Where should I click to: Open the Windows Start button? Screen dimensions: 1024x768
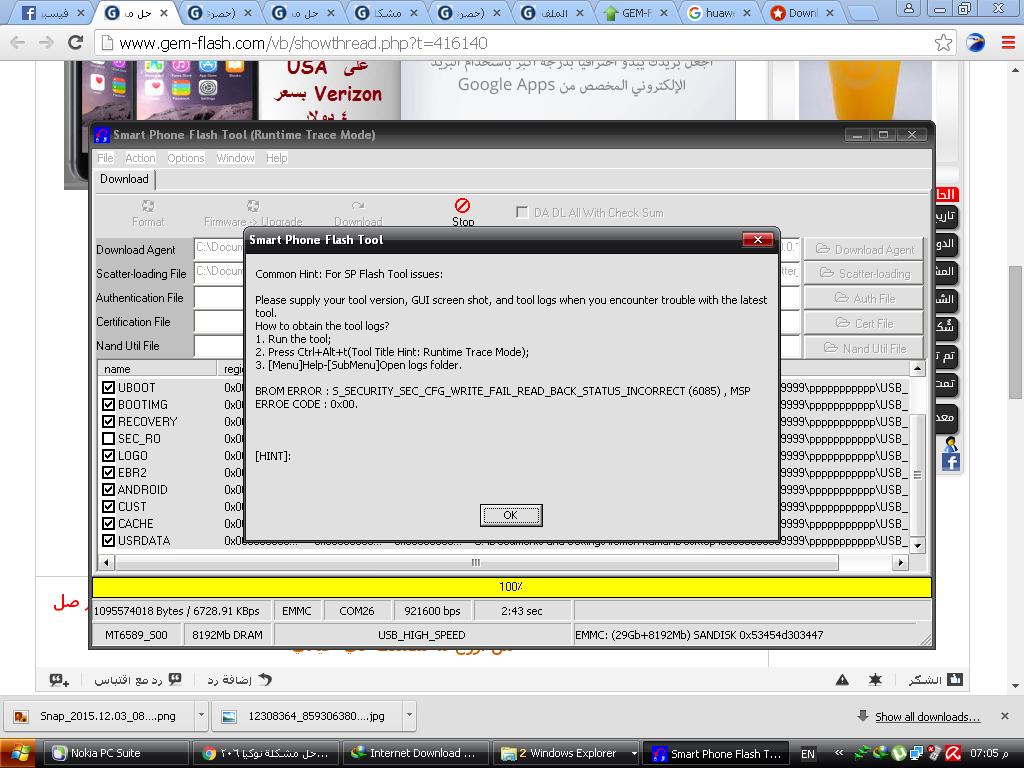click(x=17, y=753)
